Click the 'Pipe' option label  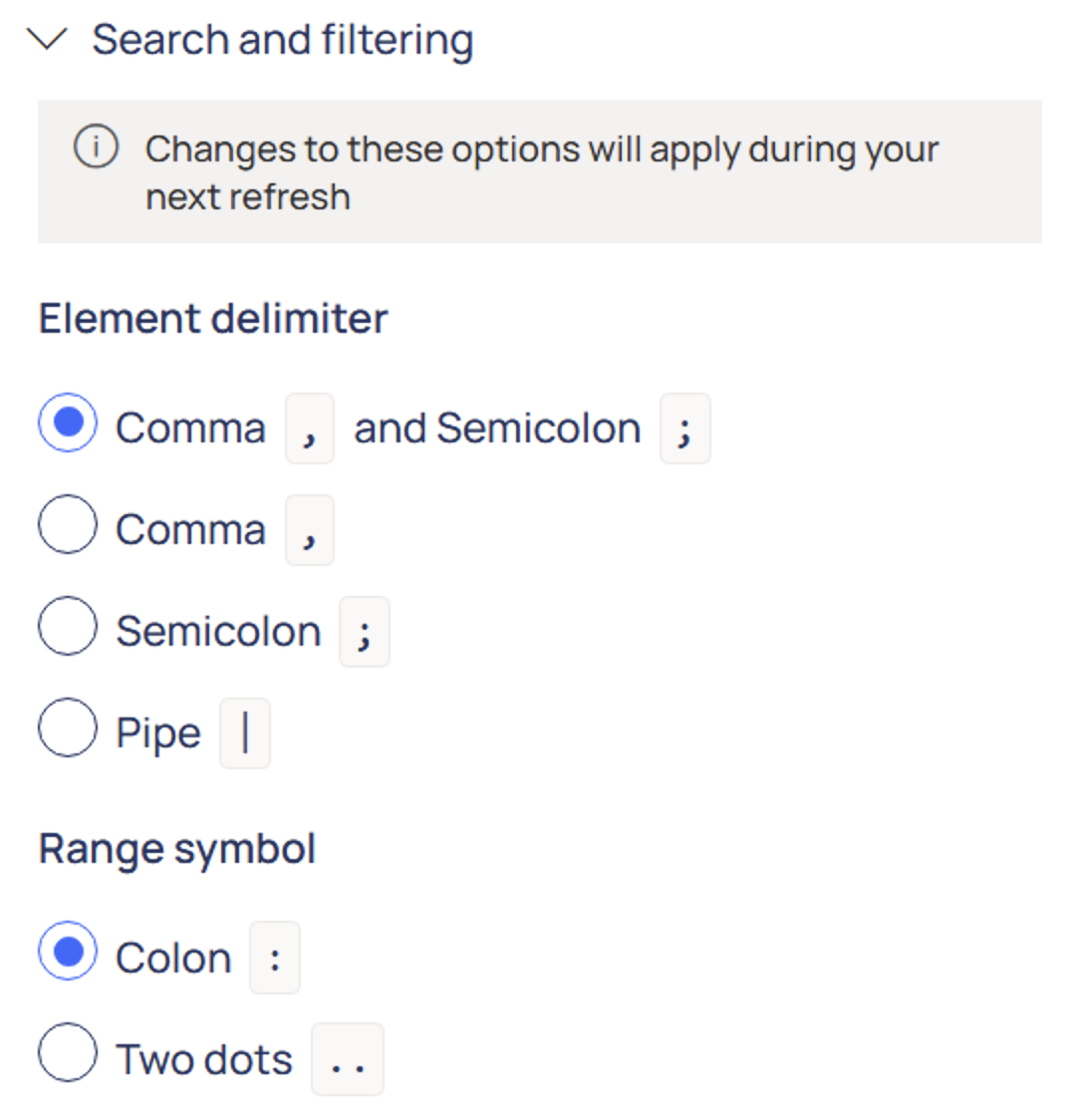click(x=158, y=733)
